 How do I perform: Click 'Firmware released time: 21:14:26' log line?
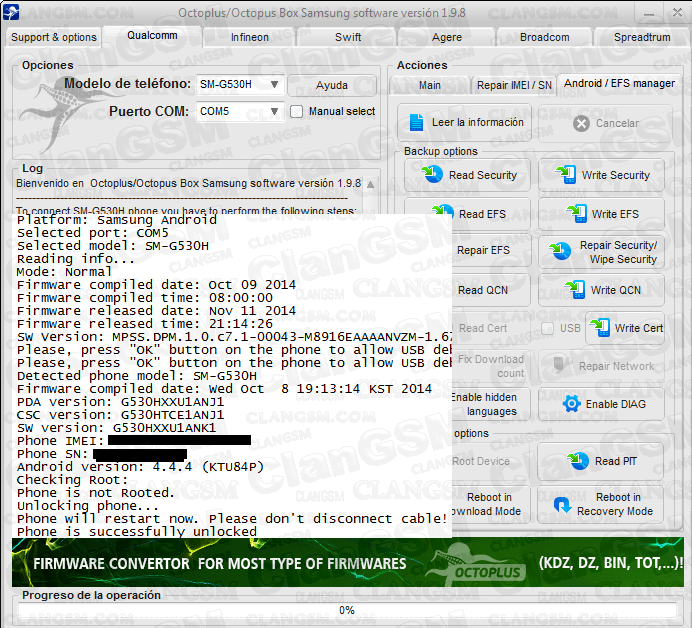coord(145,323)
